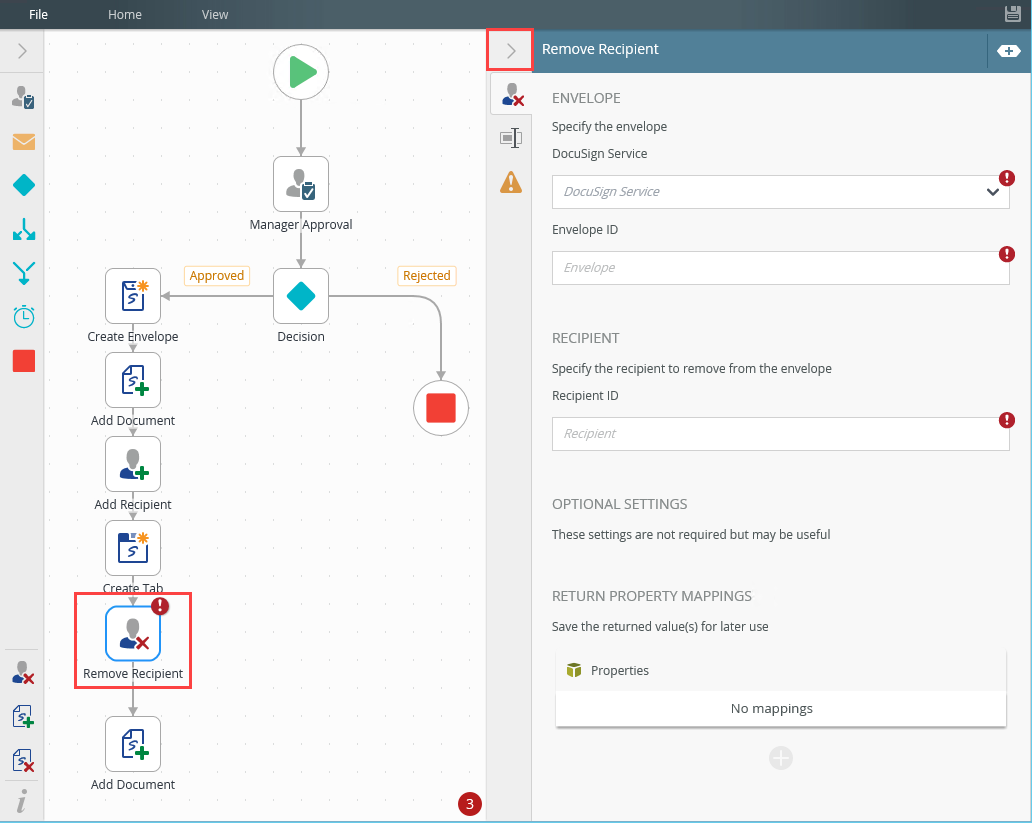Select the Create Tab step
Image resolution: width=1032 pixels, height=823 pixels.
(133, 548)
